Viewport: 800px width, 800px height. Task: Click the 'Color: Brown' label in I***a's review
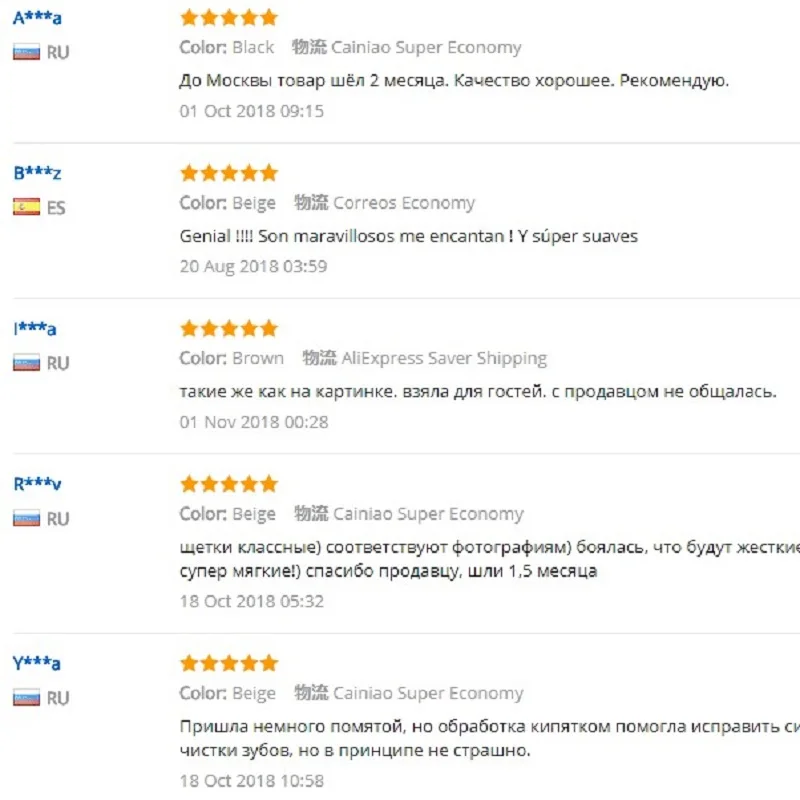click(x=232, y=358)
